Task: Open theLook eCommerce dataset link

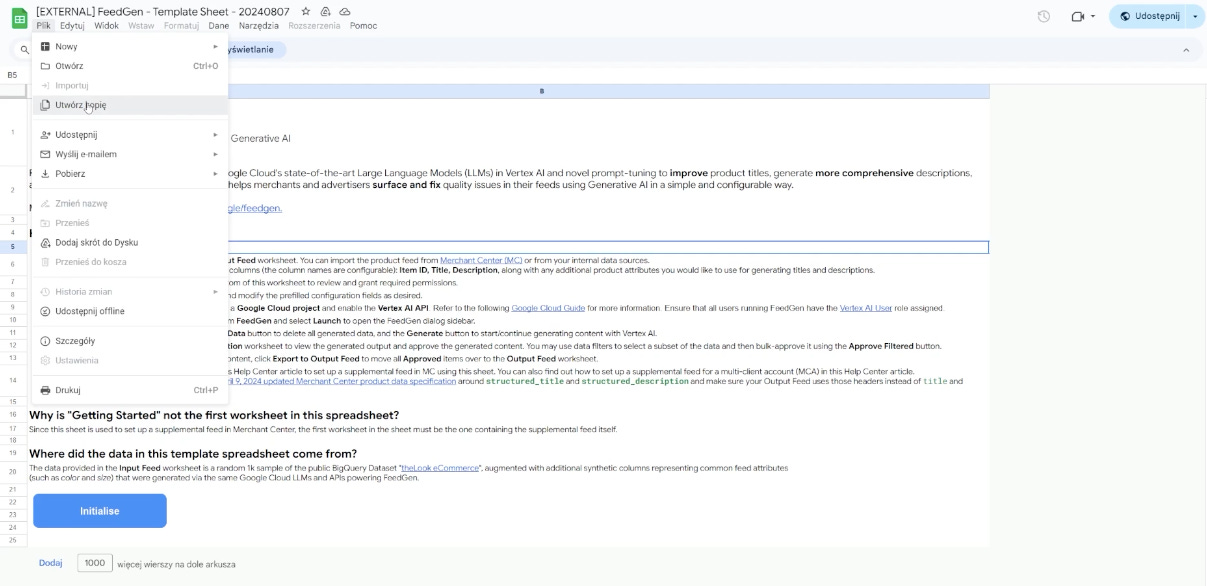Action: (x=440, y=468)
